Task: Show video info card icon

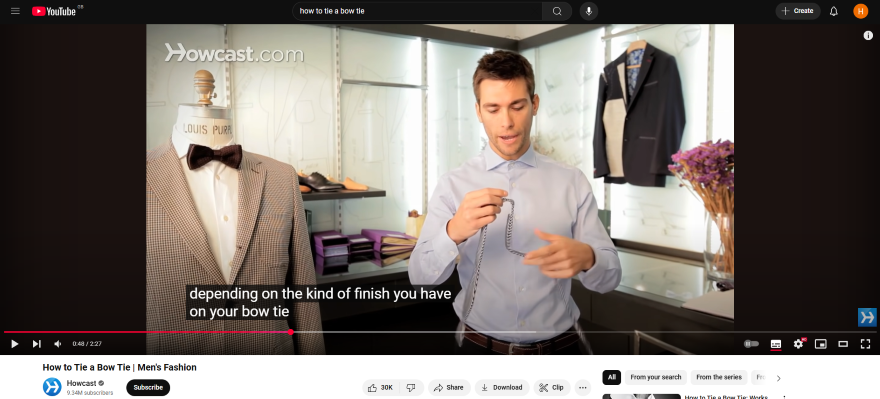Action: (x=868, y=35)
